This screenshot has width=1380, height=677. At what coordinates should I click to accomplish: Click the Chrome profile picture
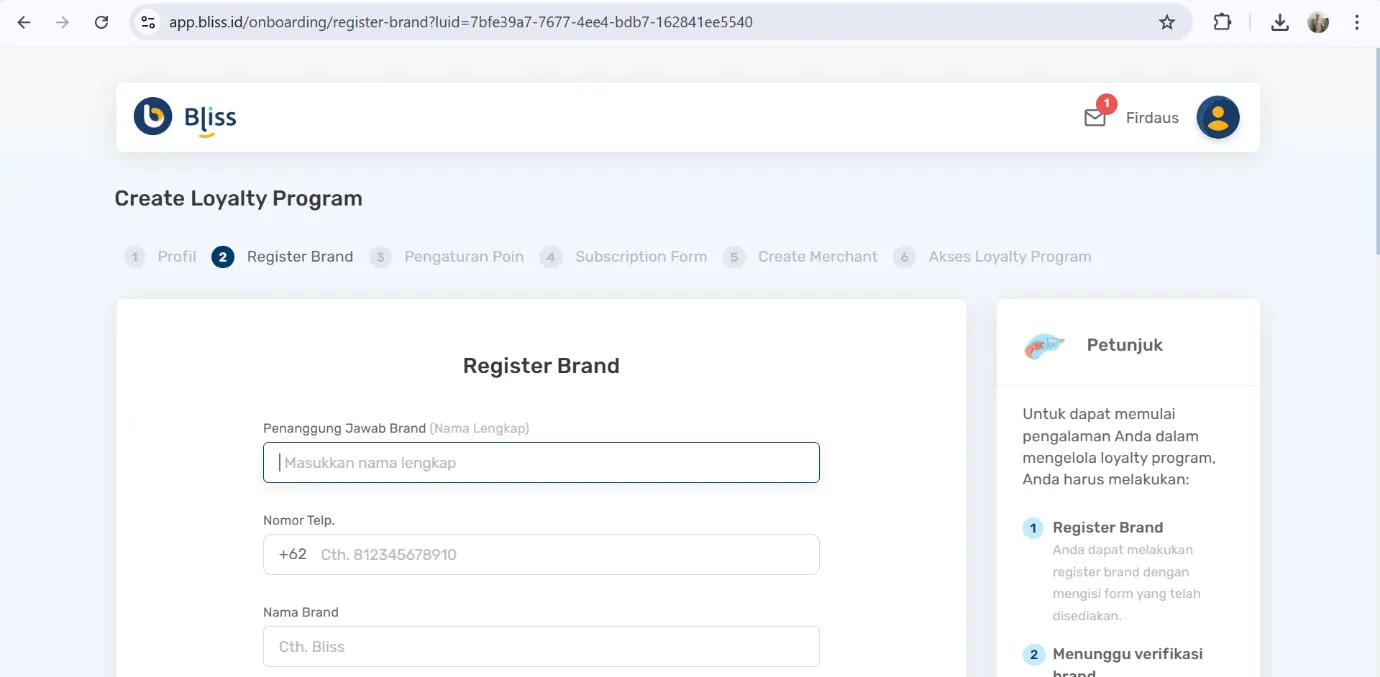point(1317,21)
